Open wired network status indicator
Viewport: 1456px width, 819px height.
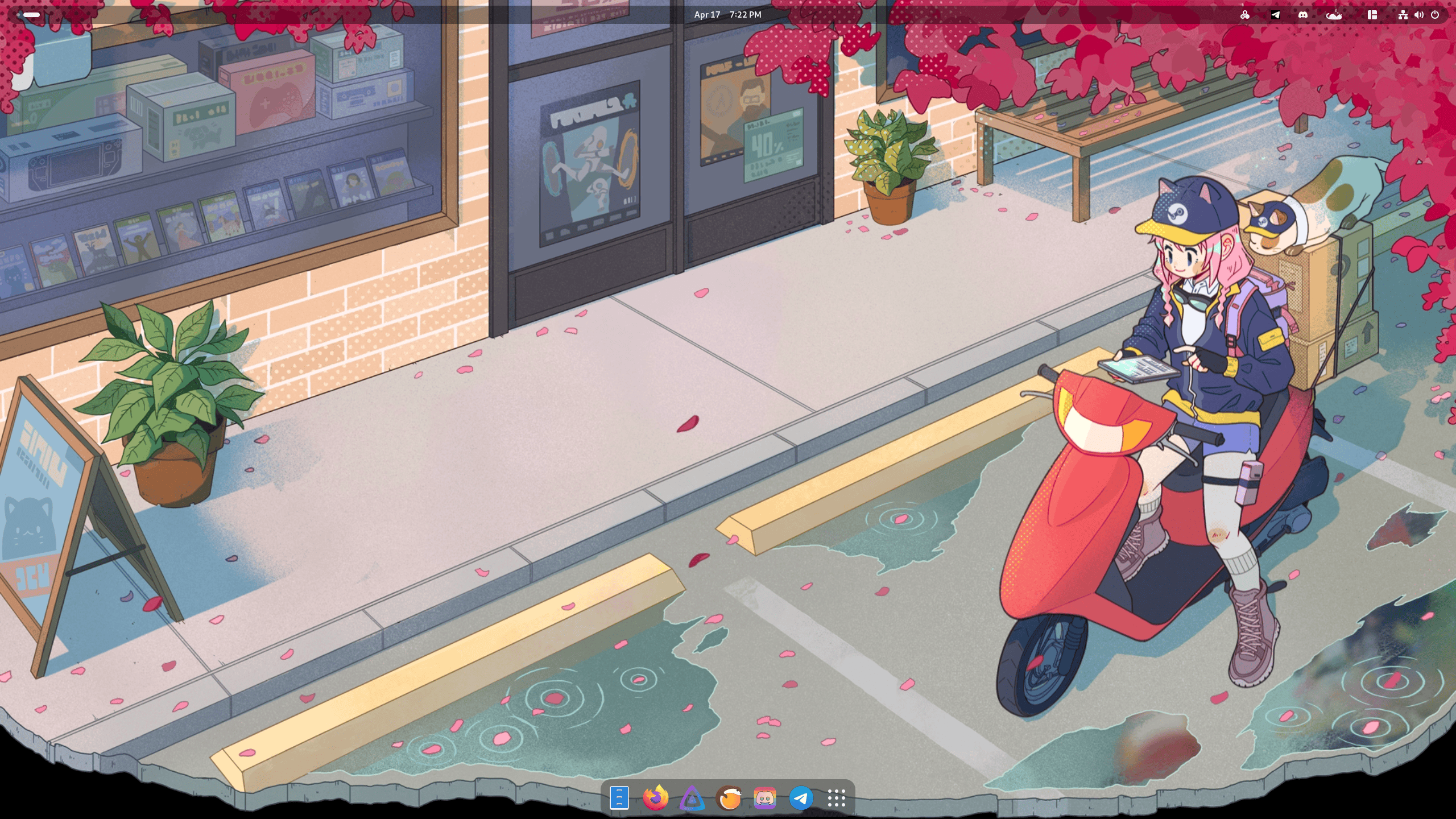coord(1403,15)
